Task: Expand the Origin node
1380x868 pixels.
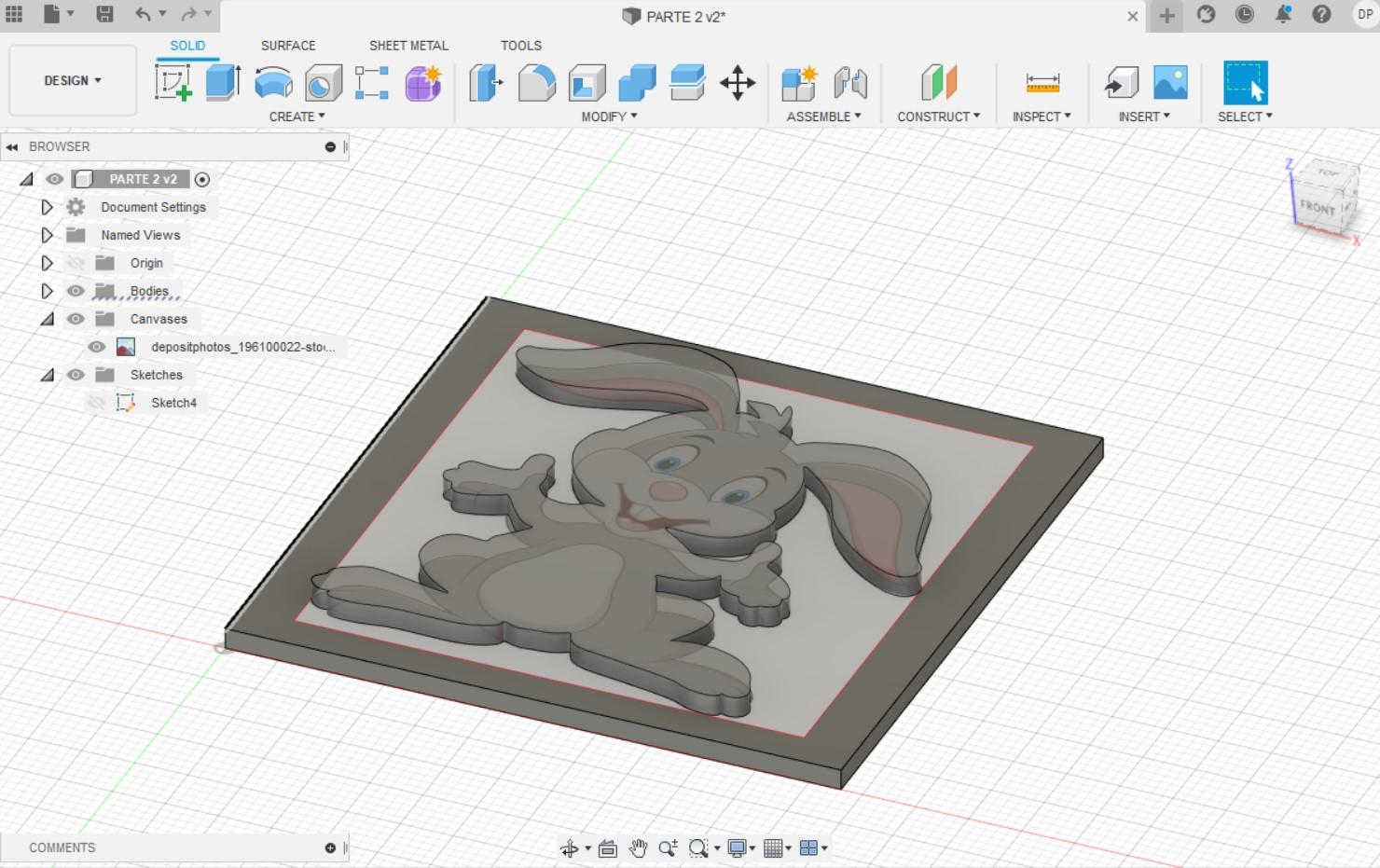Action: [x=47, y=263]
